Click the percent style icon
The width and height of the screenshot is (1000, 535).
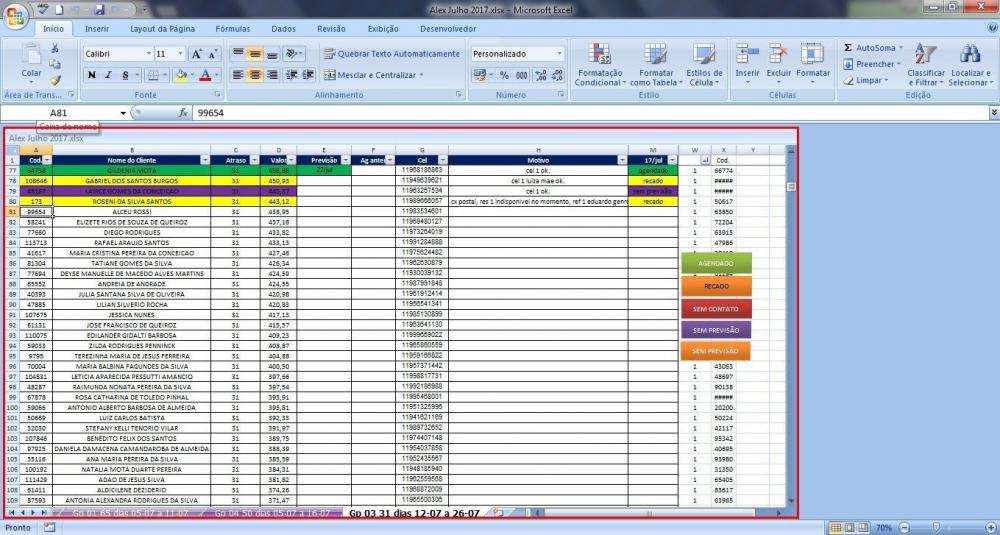pyautogui.click(x=504, y=75)
